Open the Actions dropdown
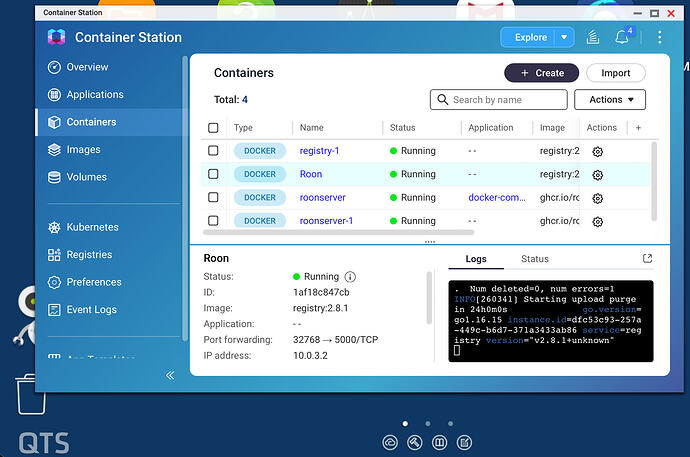Image resolution: width=690 pixels, height=457 pixels. [610, 100]
